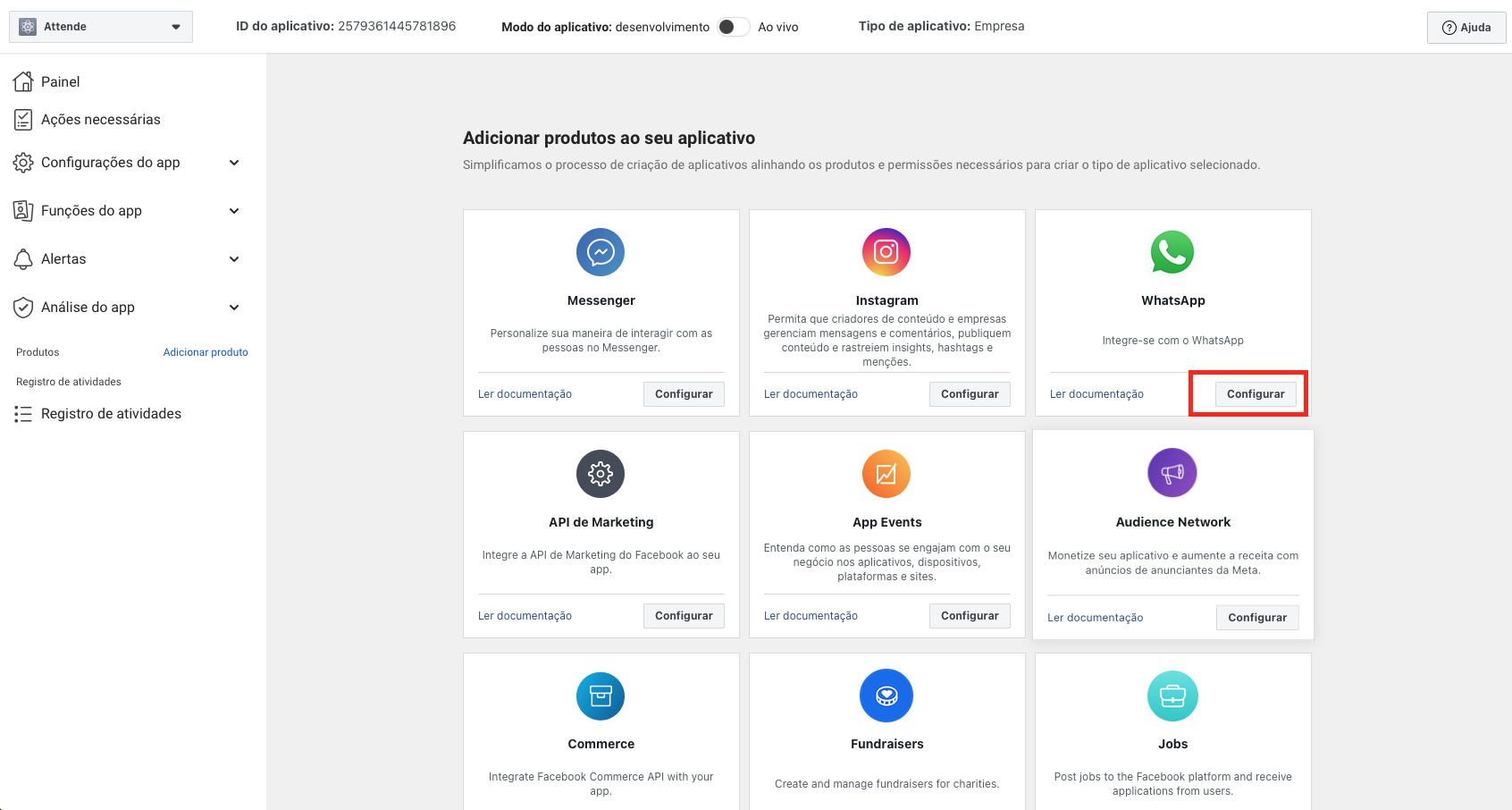The width and height of the screenshot is (1512, 810).
Task: Open Análise do app menu item
Action: [88, 308]
